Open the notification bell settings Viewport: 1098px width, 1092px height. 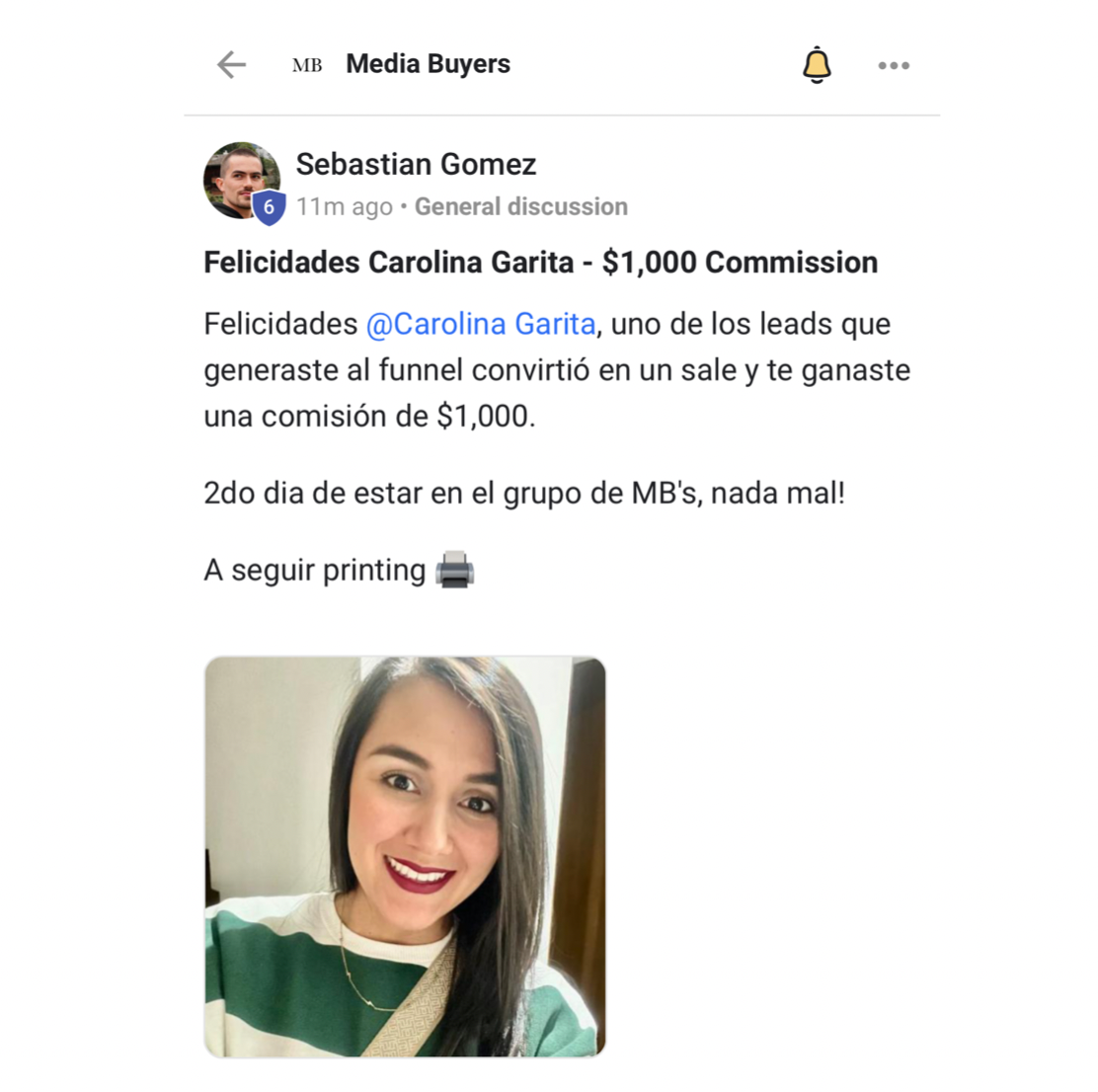817,65
